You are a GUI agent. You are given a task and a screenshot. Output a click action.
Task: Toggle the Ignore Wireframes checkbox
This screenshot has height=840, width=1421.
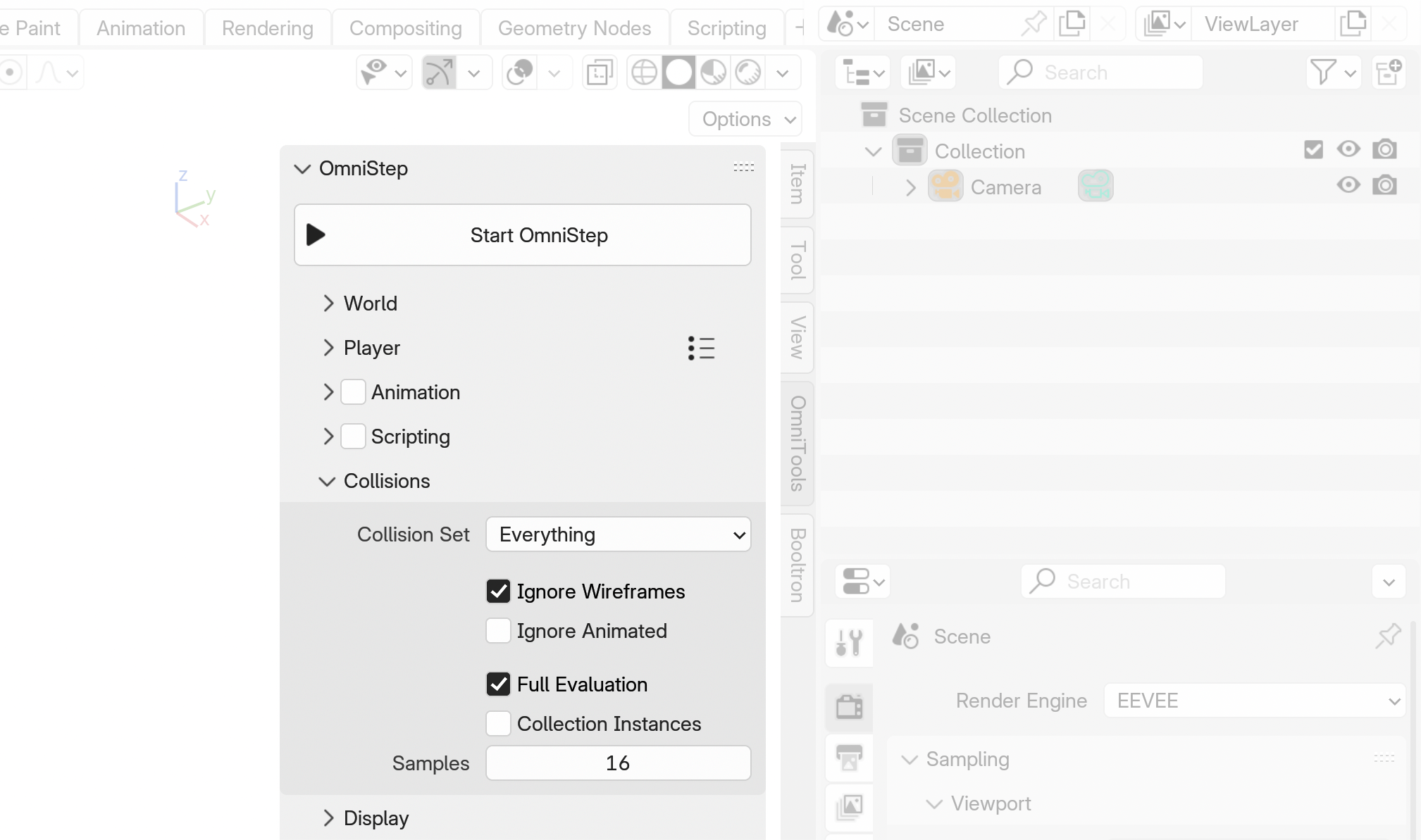pyautogui.click(x=498, y=590)
